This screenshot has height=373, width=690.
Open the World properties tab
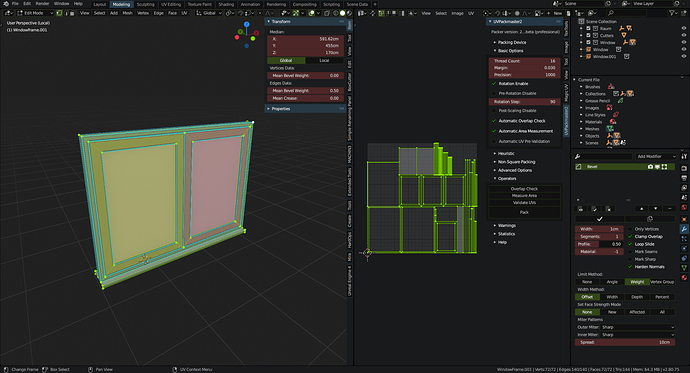684,207
